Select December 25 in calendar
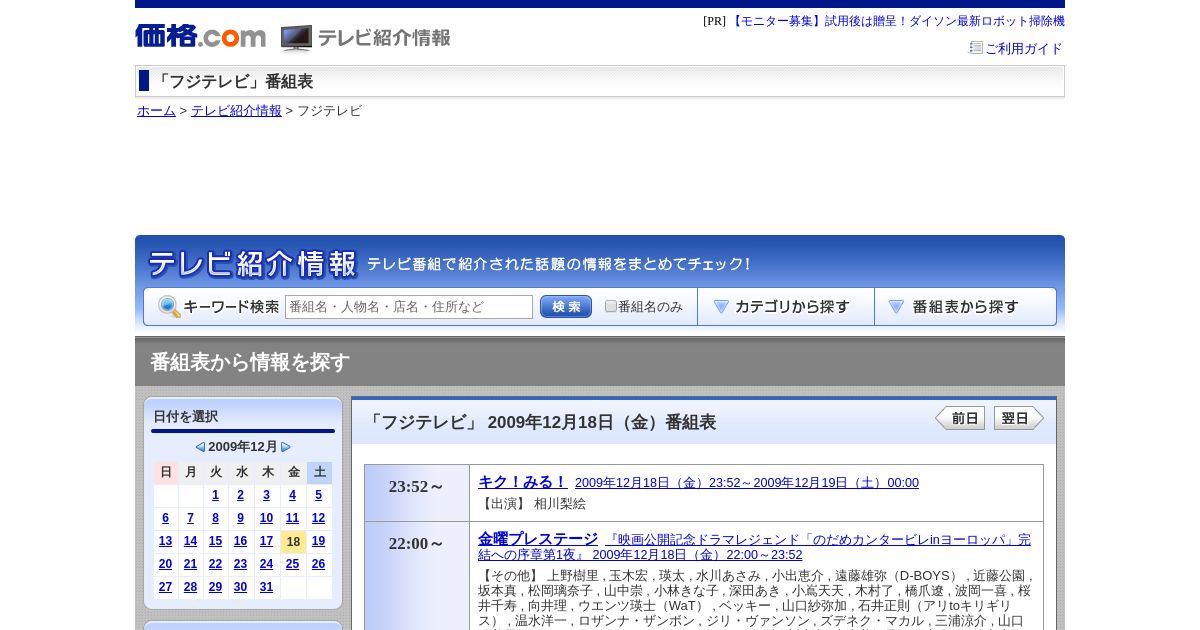 tap(292, 564)
